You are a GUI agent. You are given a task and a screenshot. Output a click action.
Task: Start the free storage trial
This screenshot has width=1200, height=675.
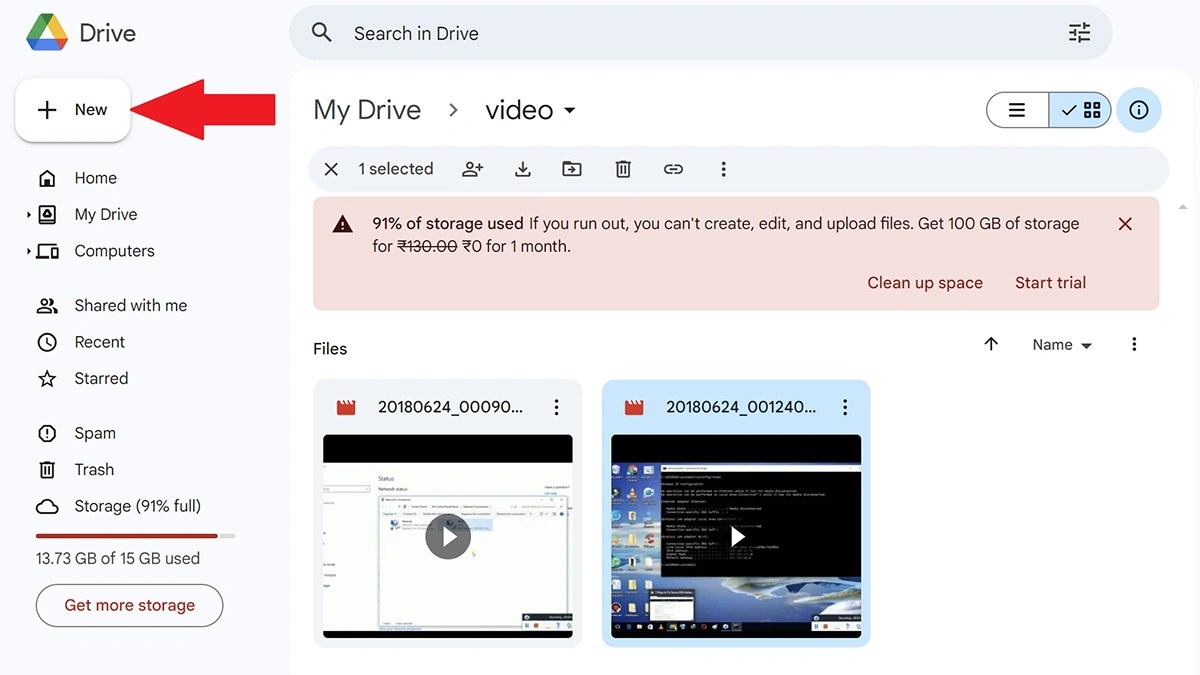click(1050, 282)
